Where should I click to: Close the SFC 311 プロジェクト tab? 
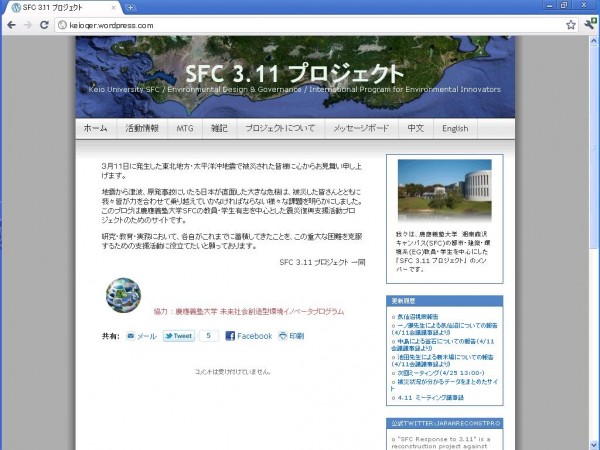coord(114,7)
